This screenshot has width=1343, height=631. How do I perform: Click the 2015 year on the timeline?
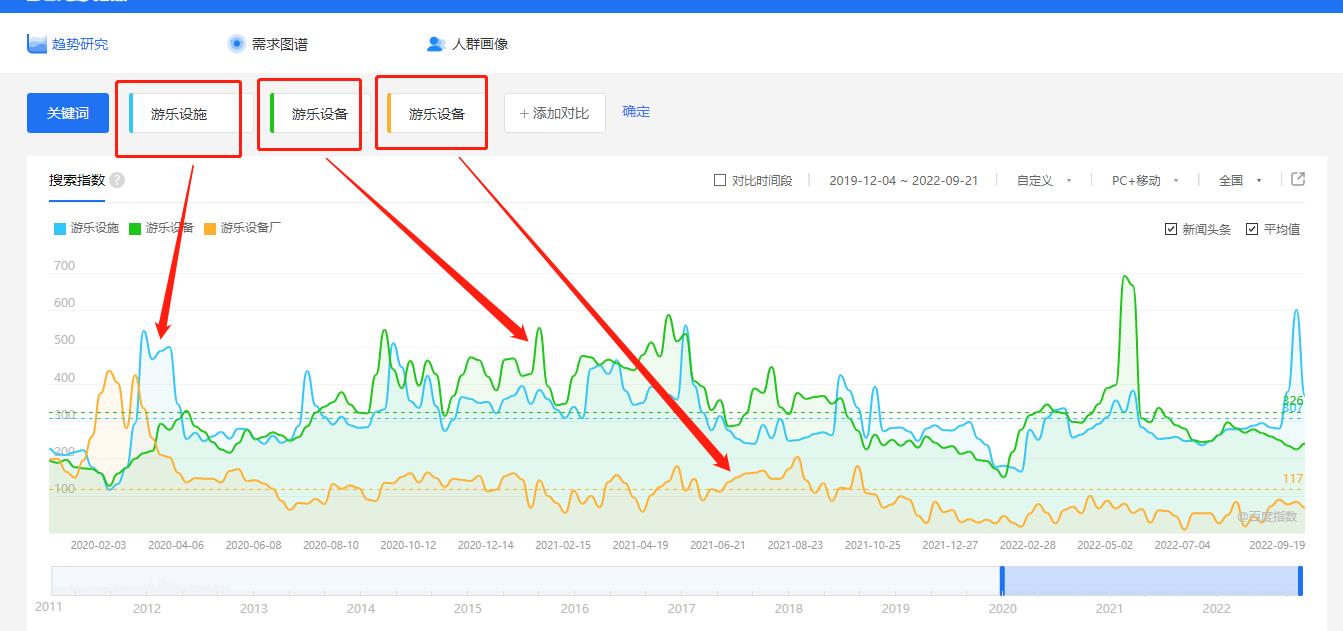[467, 608]
